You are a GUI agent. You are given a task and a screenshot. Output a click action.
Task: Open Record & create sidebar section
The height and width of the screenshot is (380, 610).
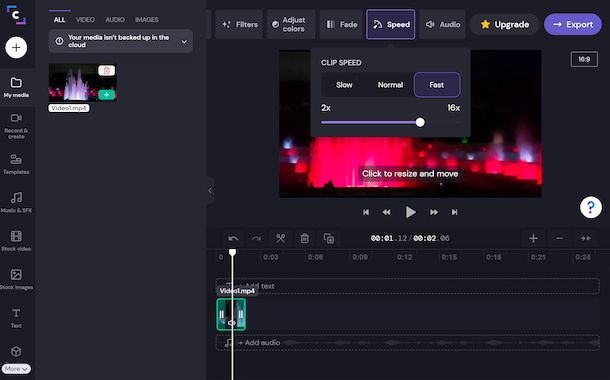click(16, 126)
